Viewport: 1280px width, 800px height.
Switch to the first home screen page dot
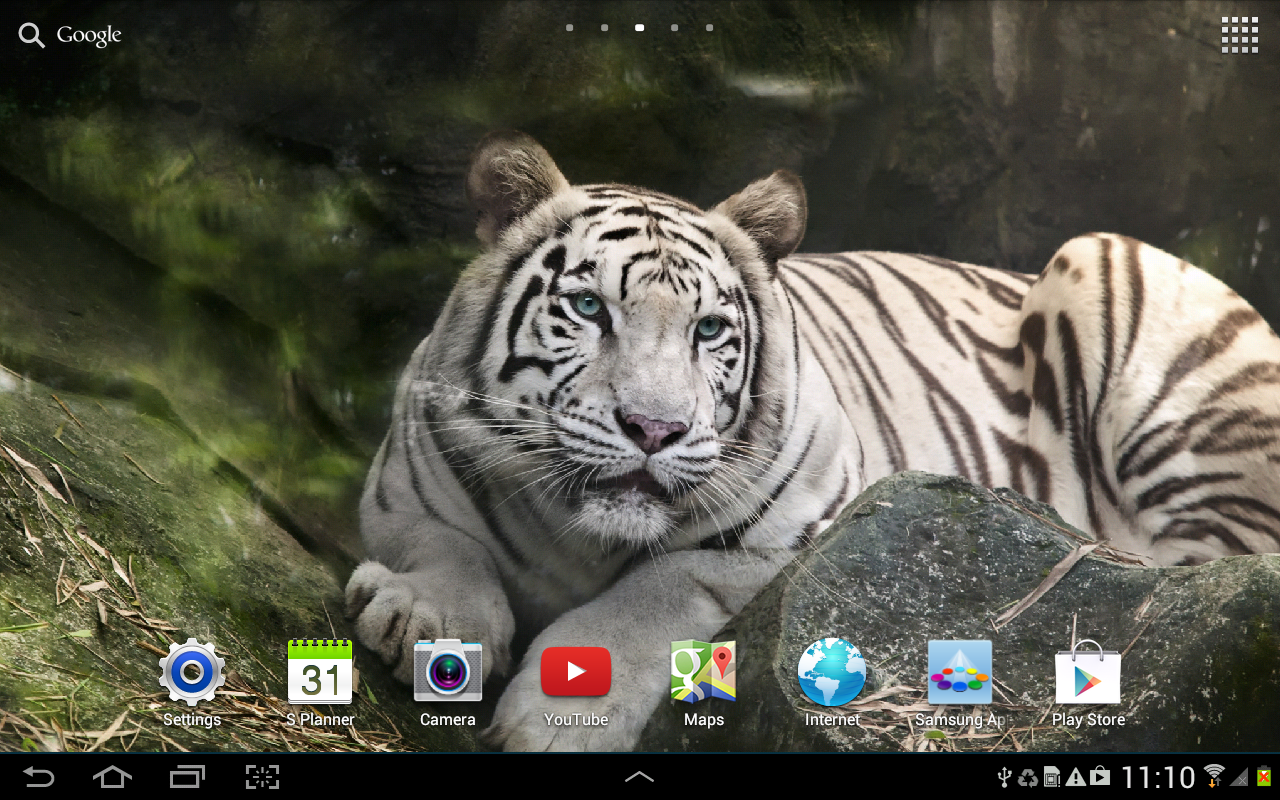(569, 27)
